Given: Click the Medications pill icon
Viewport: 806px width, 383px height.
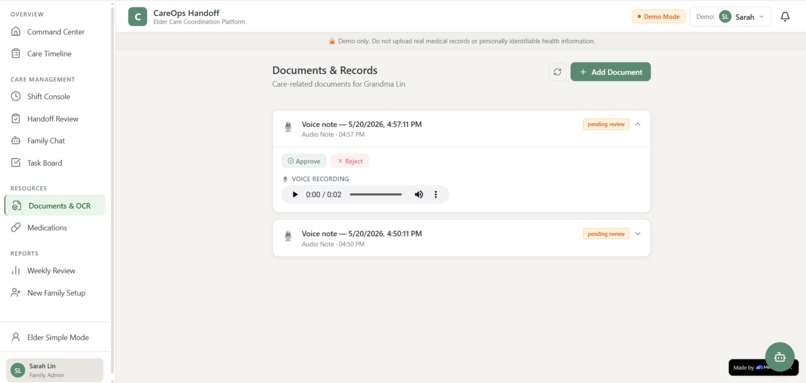Looking at the screenshot, I should [16, 227].
